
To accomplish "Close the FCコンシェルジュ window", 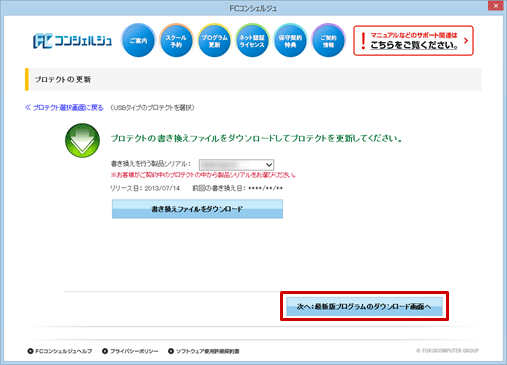I will (496, 6).
